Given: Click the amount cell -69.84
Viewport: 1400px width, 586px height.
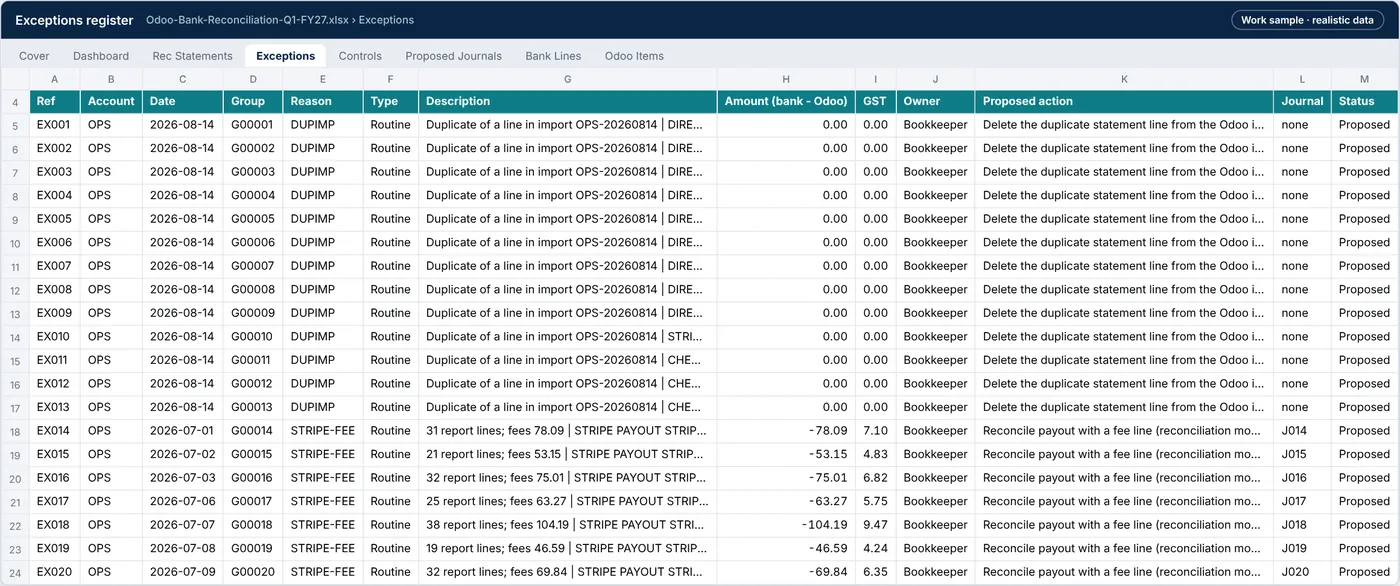Looking at the screenshot, I should [786, 572].
